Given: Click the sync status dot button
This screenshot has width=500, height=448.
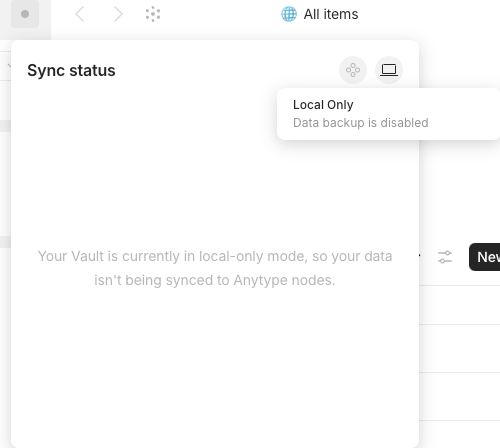Looking at the screenshot, I should [25, 14].
